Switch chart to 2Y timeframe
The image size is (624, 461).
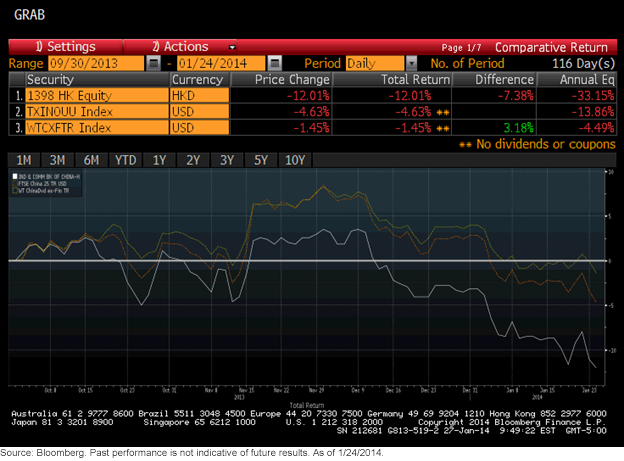(x=193, y=160)
